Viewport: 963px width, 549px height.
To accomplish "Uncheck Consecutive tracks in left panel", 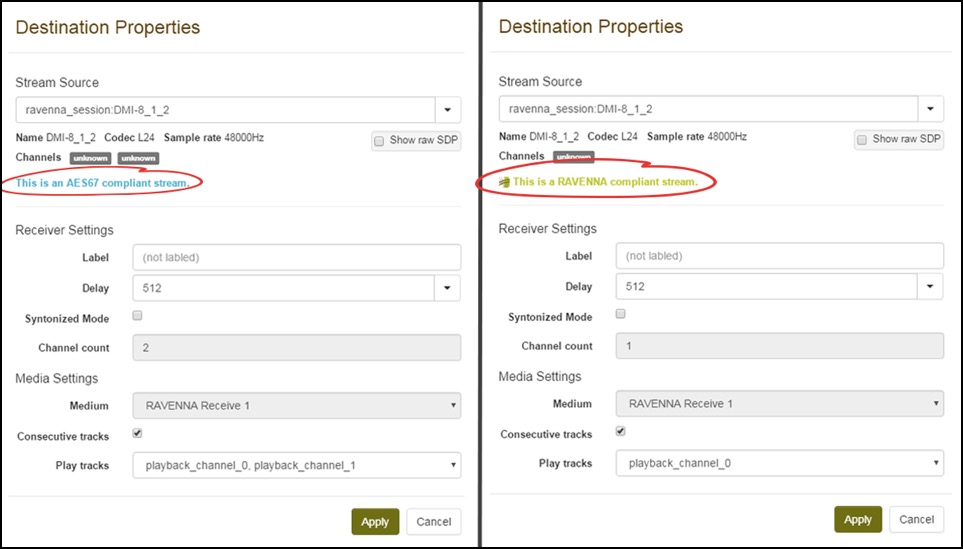I will click(138, 434).
